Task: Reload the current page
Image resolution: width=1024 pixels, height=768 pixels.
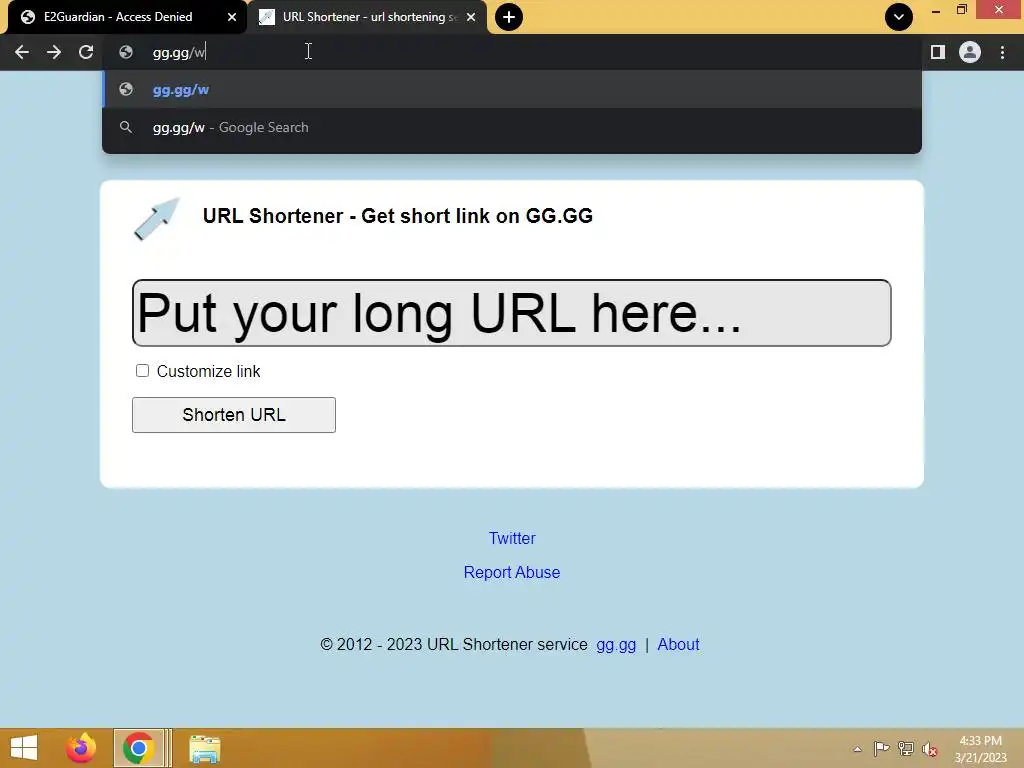Action: (86, 52)
